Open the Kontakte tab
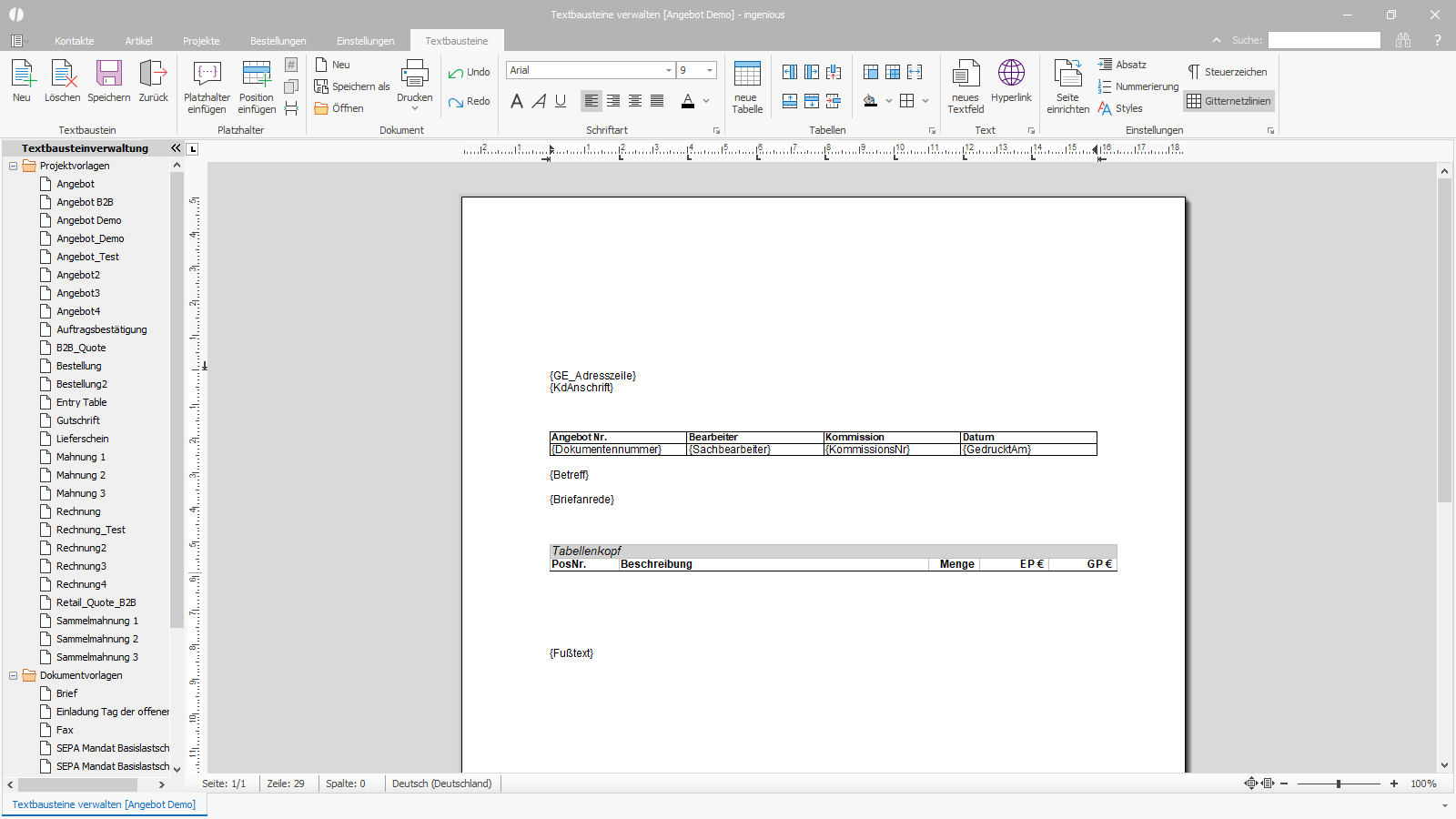Image resolution: width=1456 pixels, height=819 pixels. tap(75, 41)
